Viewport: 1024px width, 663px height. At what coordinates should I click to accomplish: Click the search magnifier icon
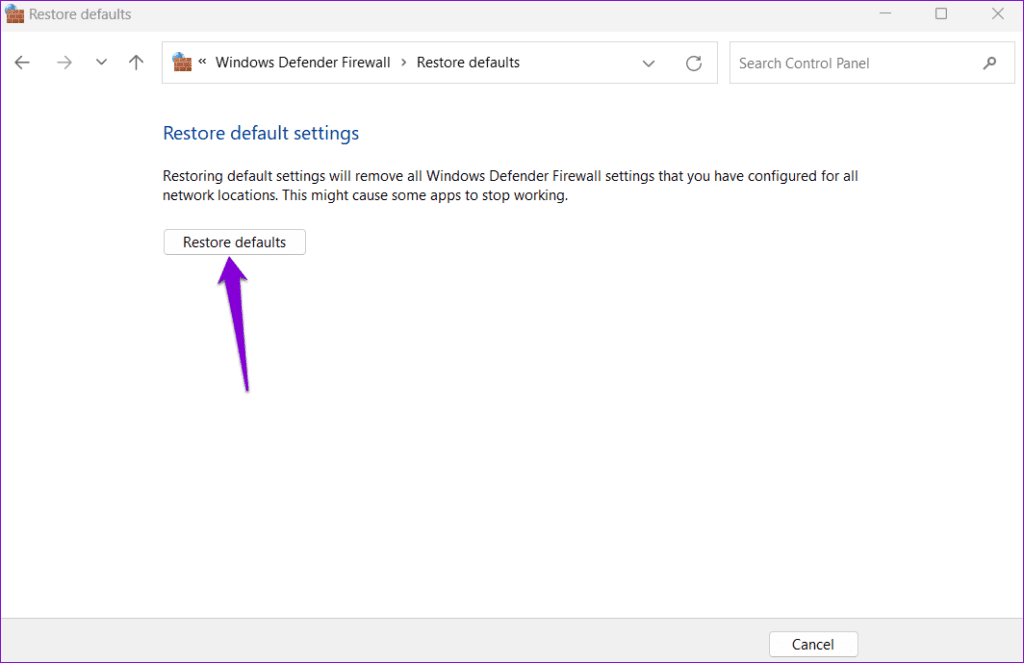coord(989,63)
